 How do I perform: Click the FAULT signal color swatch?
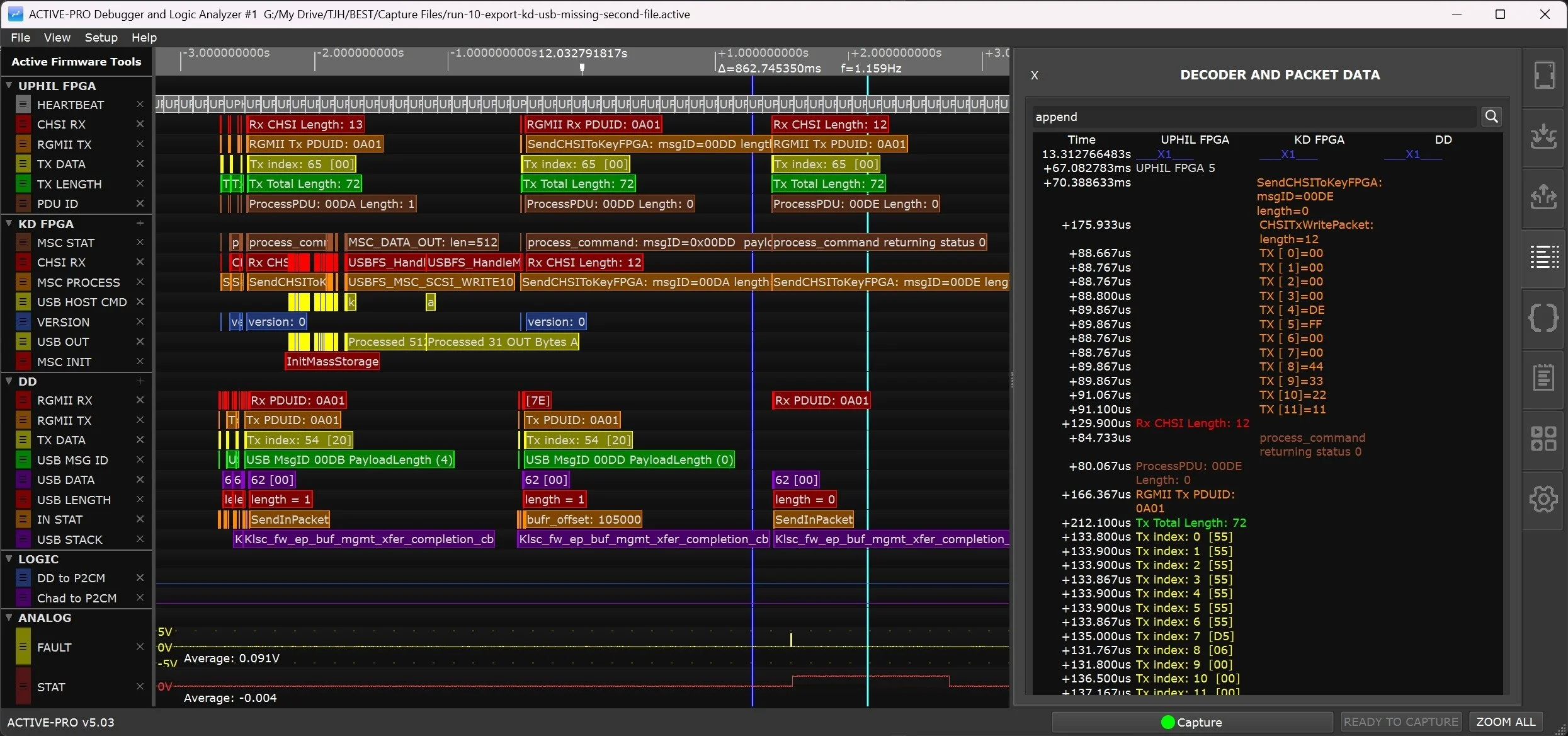[23, 647]
